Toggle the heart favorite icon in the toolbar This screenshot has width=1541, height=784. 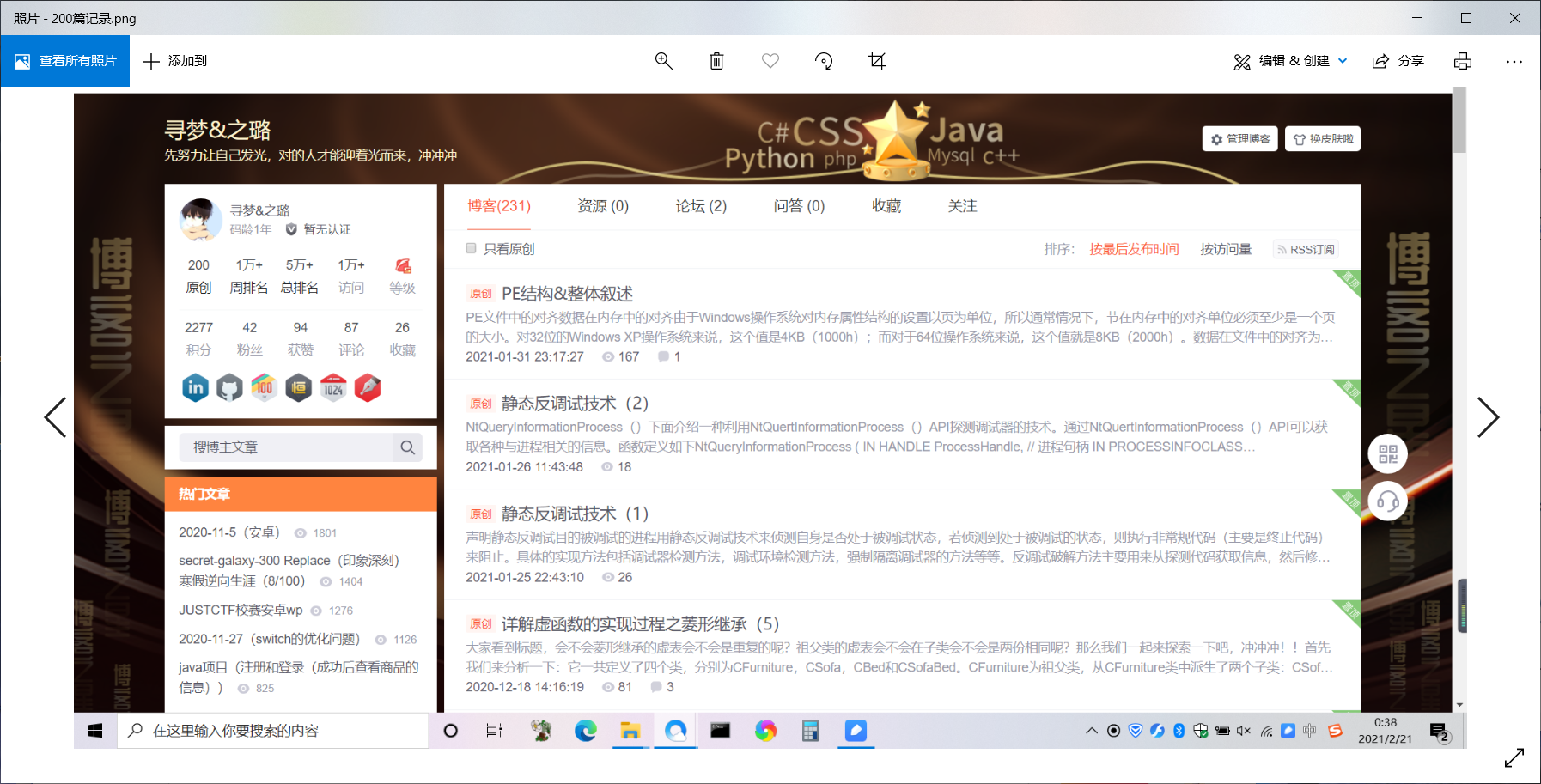[770, 61]
